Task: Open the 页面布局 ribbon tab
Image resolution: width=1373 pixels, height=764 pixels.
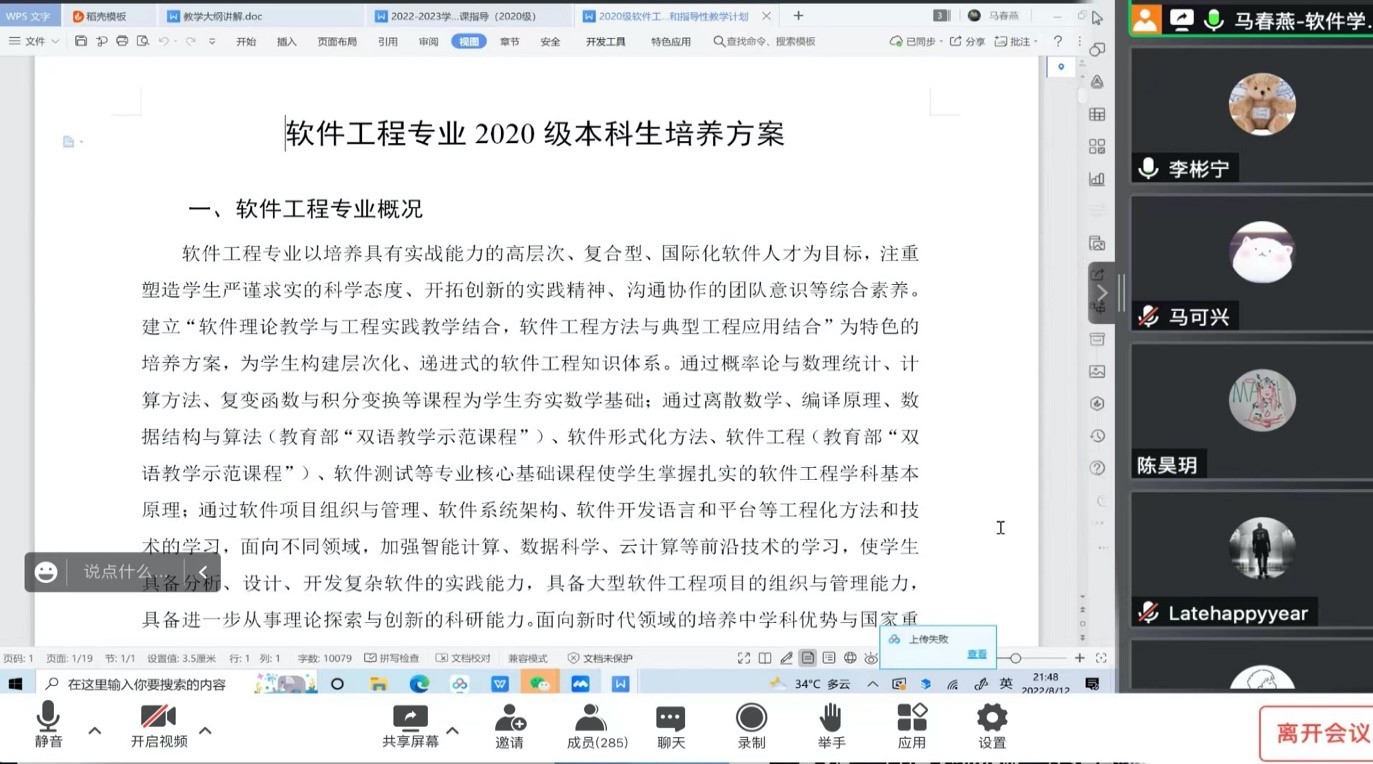Action: pos(336,41)
